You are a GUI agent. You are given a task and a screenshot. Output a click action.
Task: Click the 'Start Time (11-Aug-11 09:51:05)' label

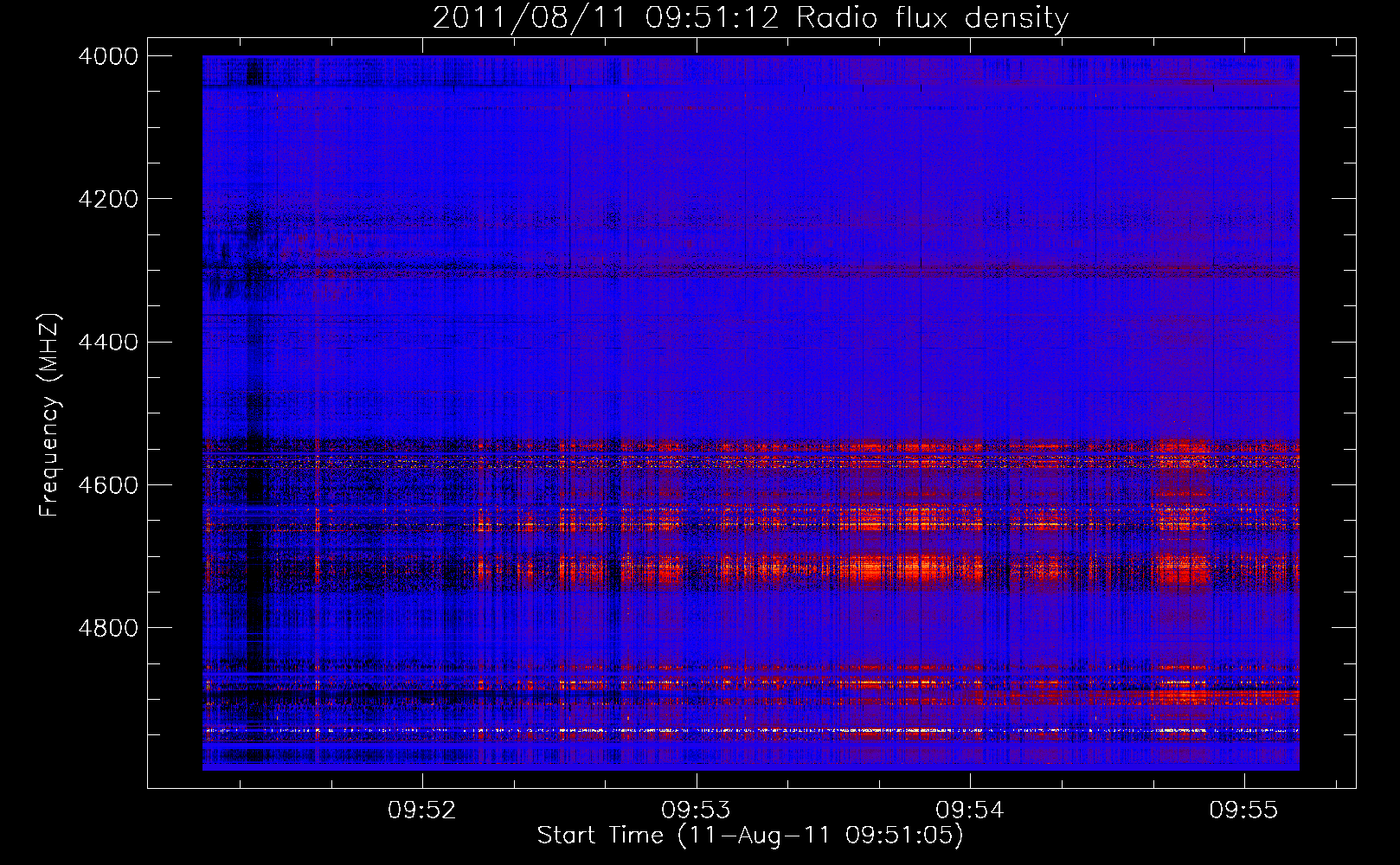750,836
